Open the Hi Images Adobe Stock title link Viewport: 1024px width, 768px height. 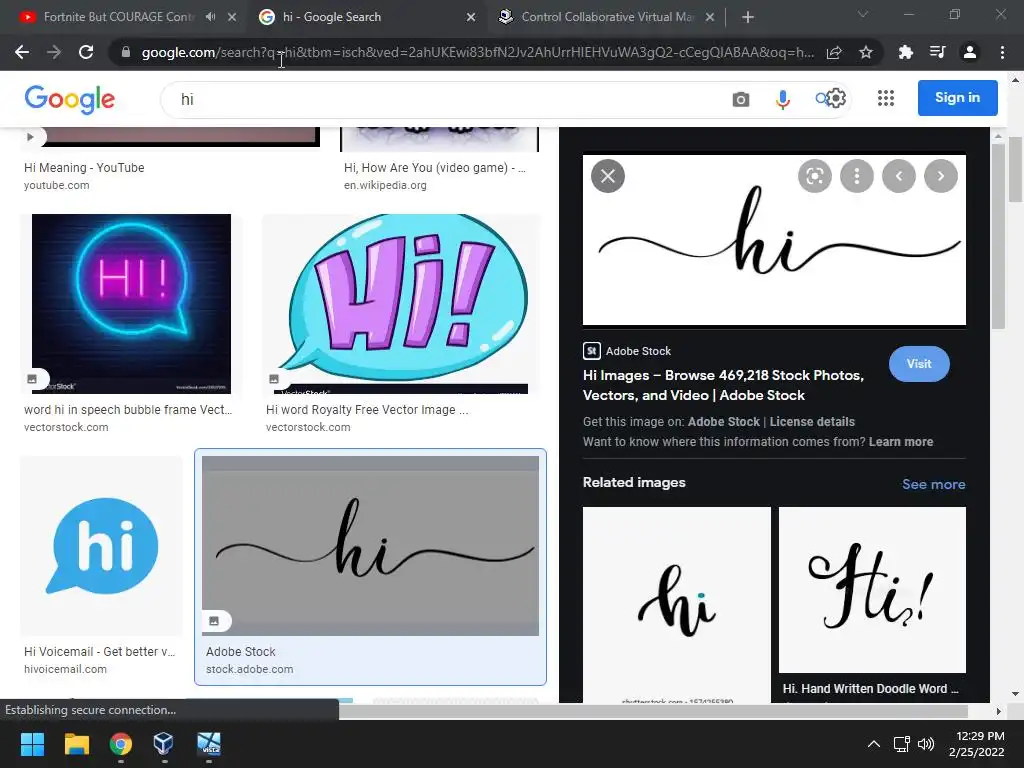click(723, 385)
